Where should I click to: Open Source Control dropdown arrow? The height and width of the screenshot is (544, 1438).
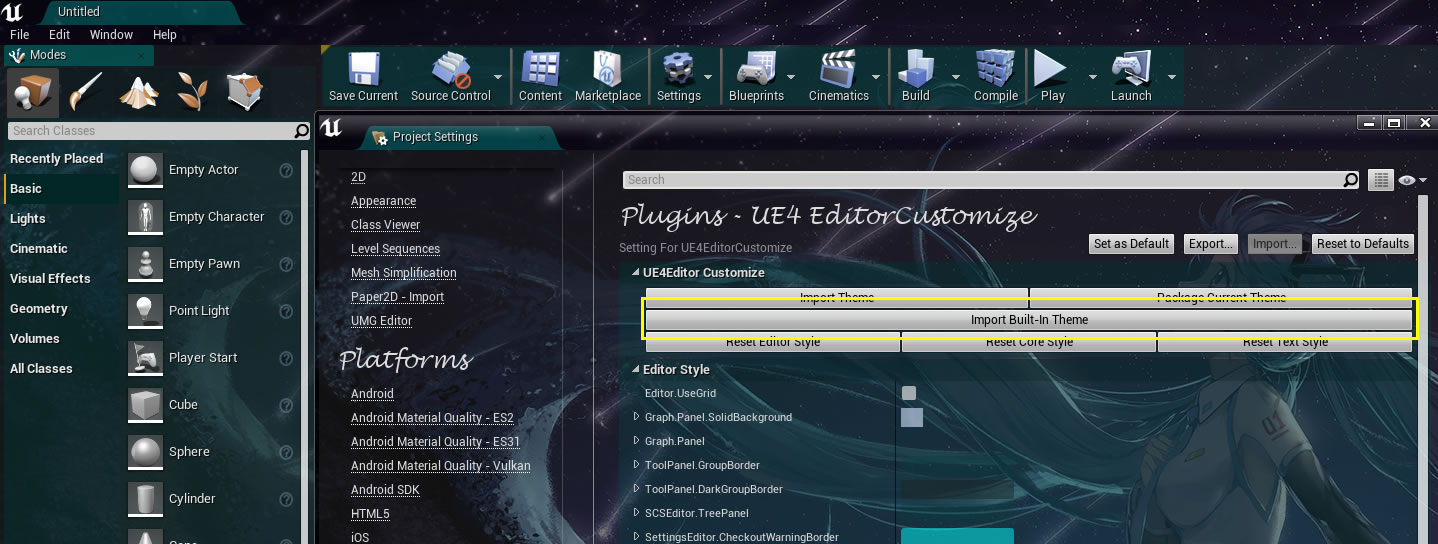pos(498,76)
